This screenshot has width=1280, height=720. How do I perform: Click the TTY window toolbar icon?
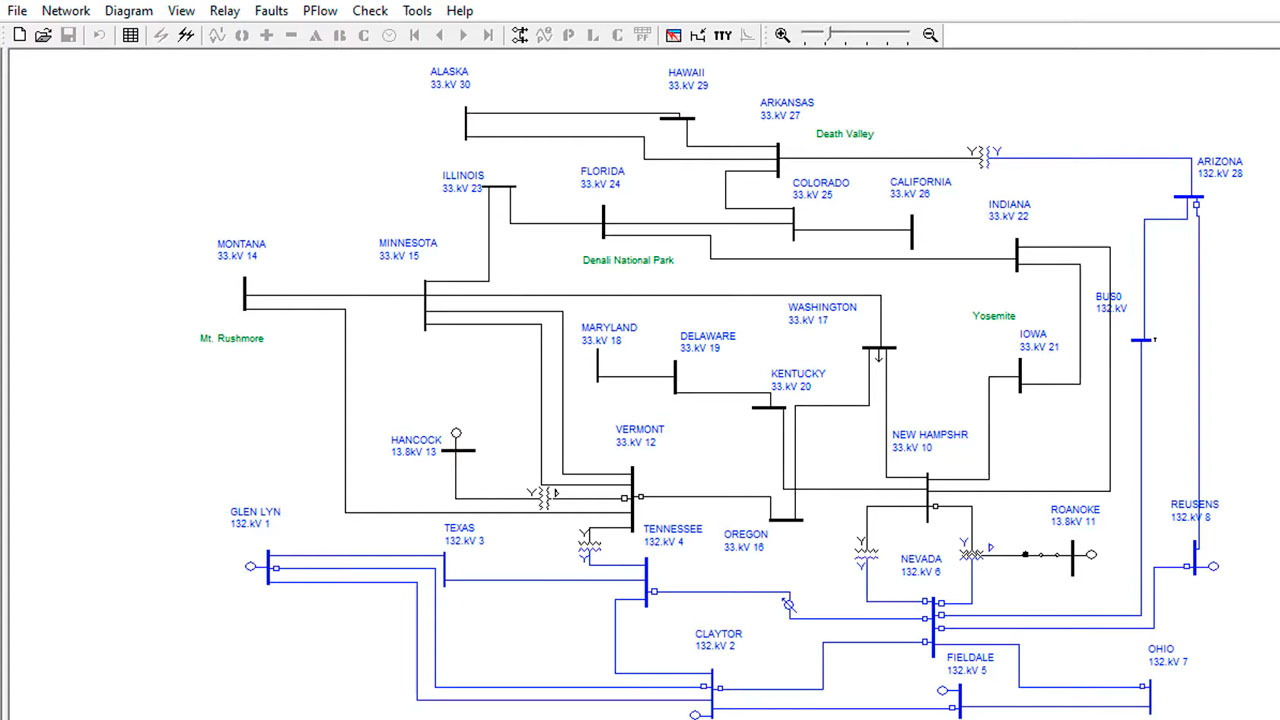pyautogui.click(x=723, y=35)
